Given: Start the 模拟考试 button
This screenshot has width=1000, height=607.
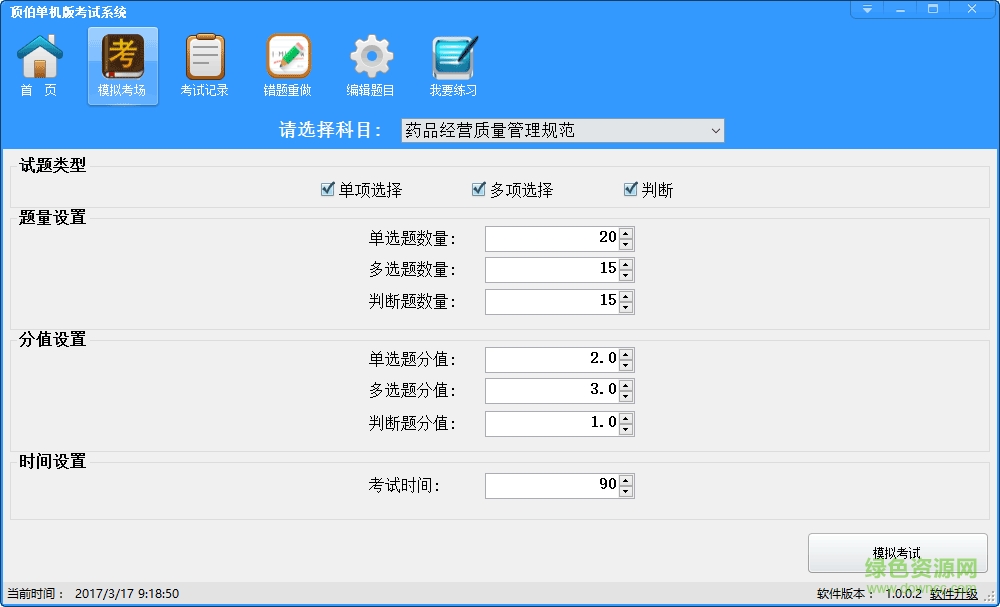Looking at the screenshot, I should point(897,553).
